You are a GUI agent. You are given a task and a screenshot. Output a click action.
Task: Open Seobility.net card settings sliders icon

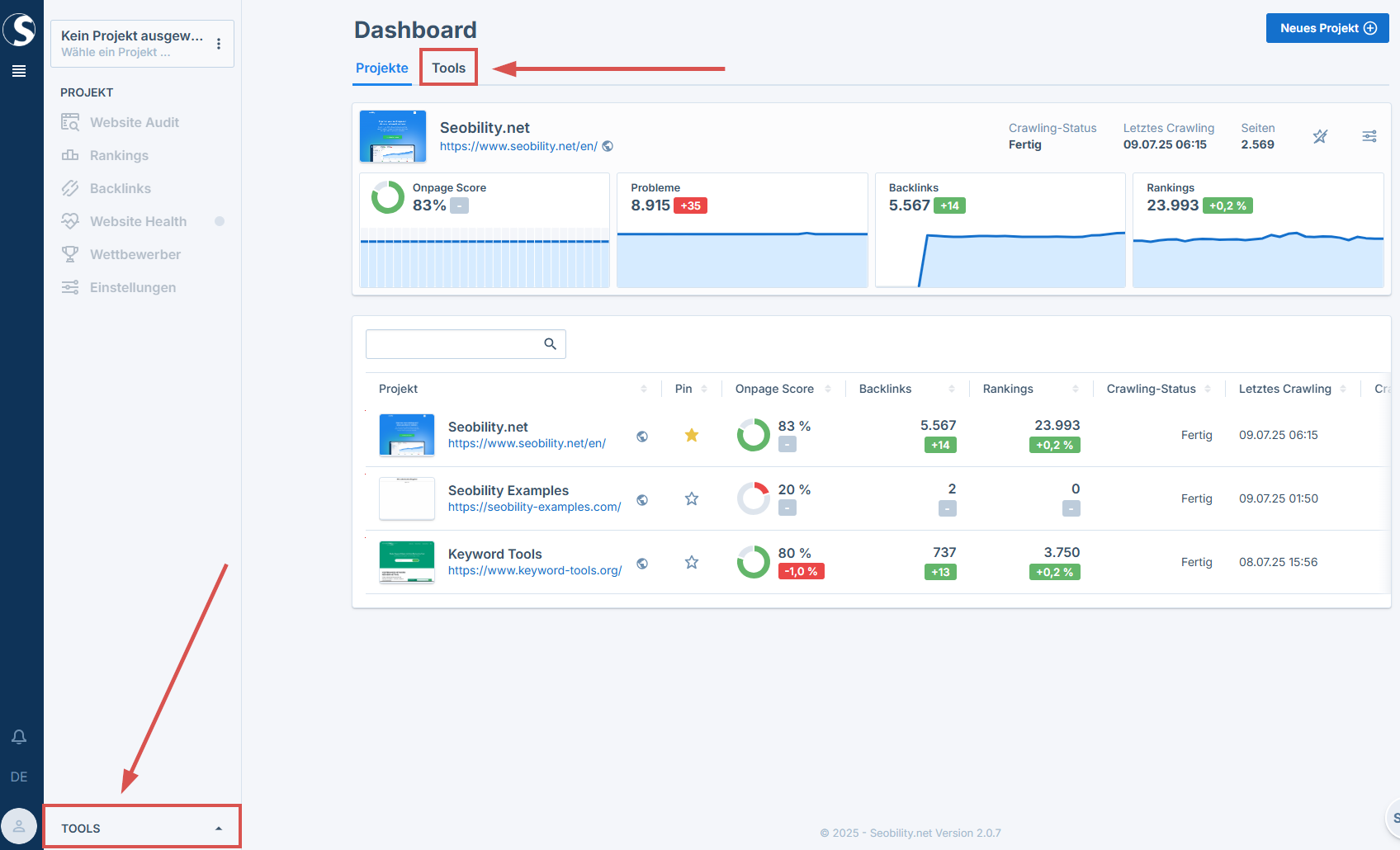pos(1369,136)
